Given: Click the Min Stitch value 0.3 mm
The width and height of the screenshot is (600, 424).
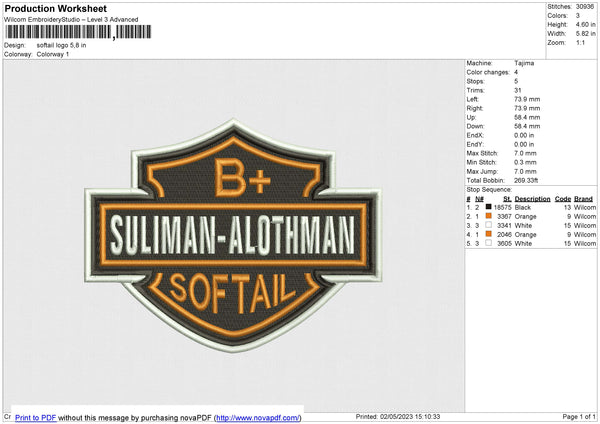Looking at the screenshot, I should point(525,162).
